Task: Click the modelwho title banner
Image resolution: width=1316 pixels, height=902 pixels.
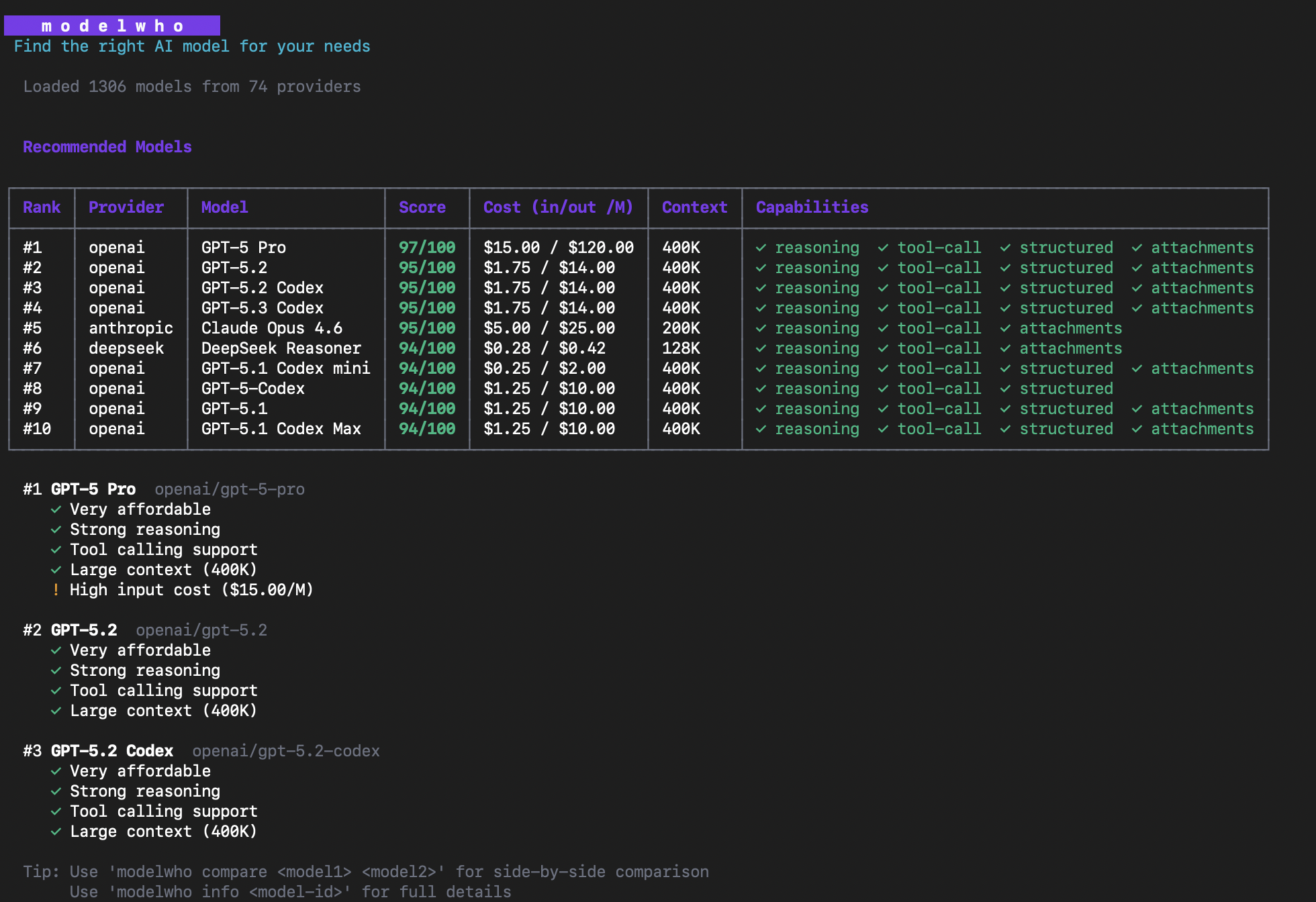Action: (x=112, y=26)
